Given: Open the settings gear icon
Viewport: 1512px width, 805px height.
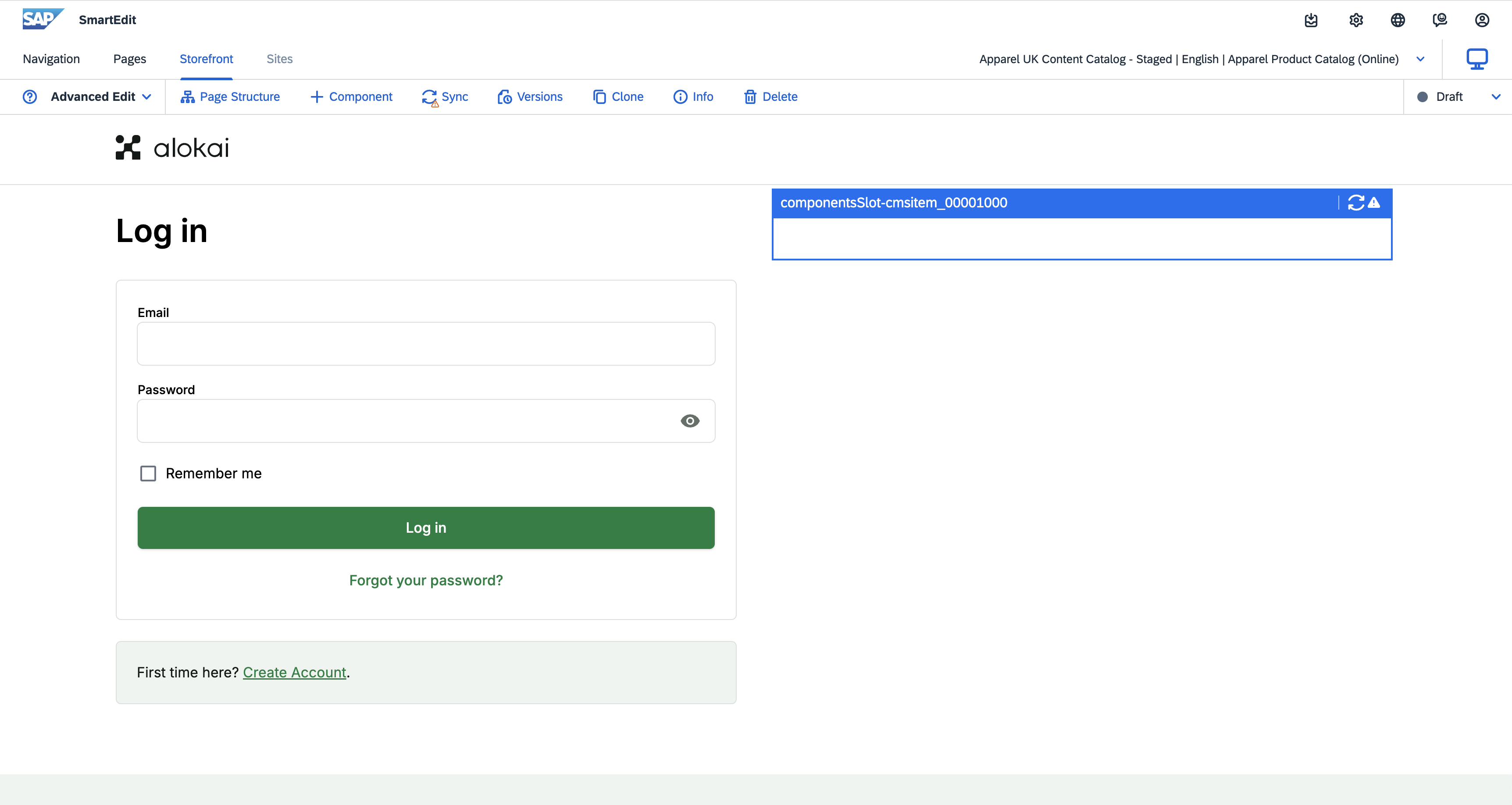Looking at the screenshot, I should (x=1355, y=20).
